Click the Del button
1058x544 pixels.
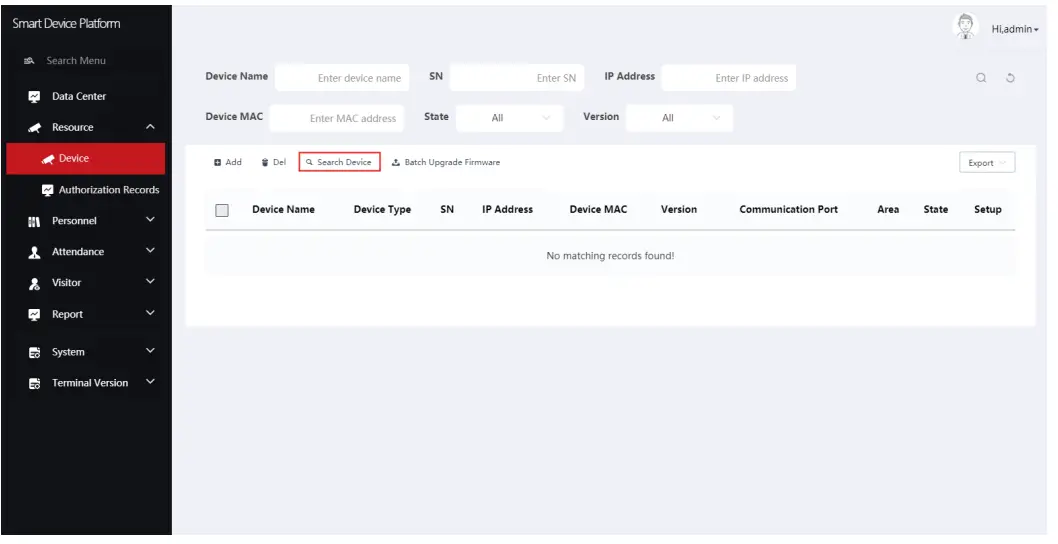pyautogui.click(x=274, y=163)
